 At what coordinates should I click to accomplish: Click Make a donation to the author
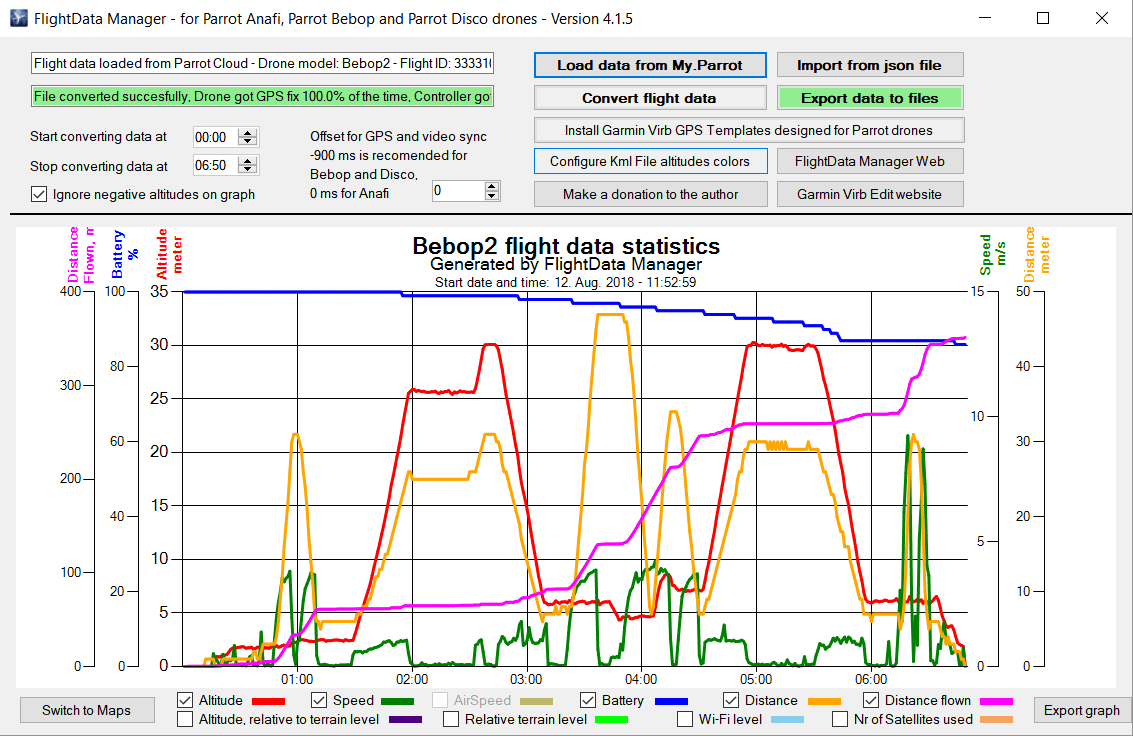pyautogui.click(x=650, y=194)
